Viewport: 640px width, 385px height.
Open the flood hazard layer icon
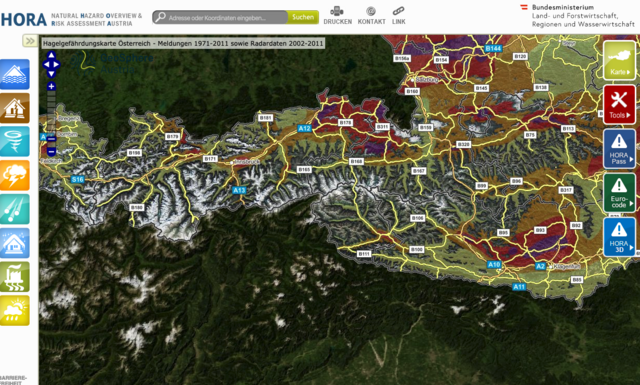pos(15,74)
